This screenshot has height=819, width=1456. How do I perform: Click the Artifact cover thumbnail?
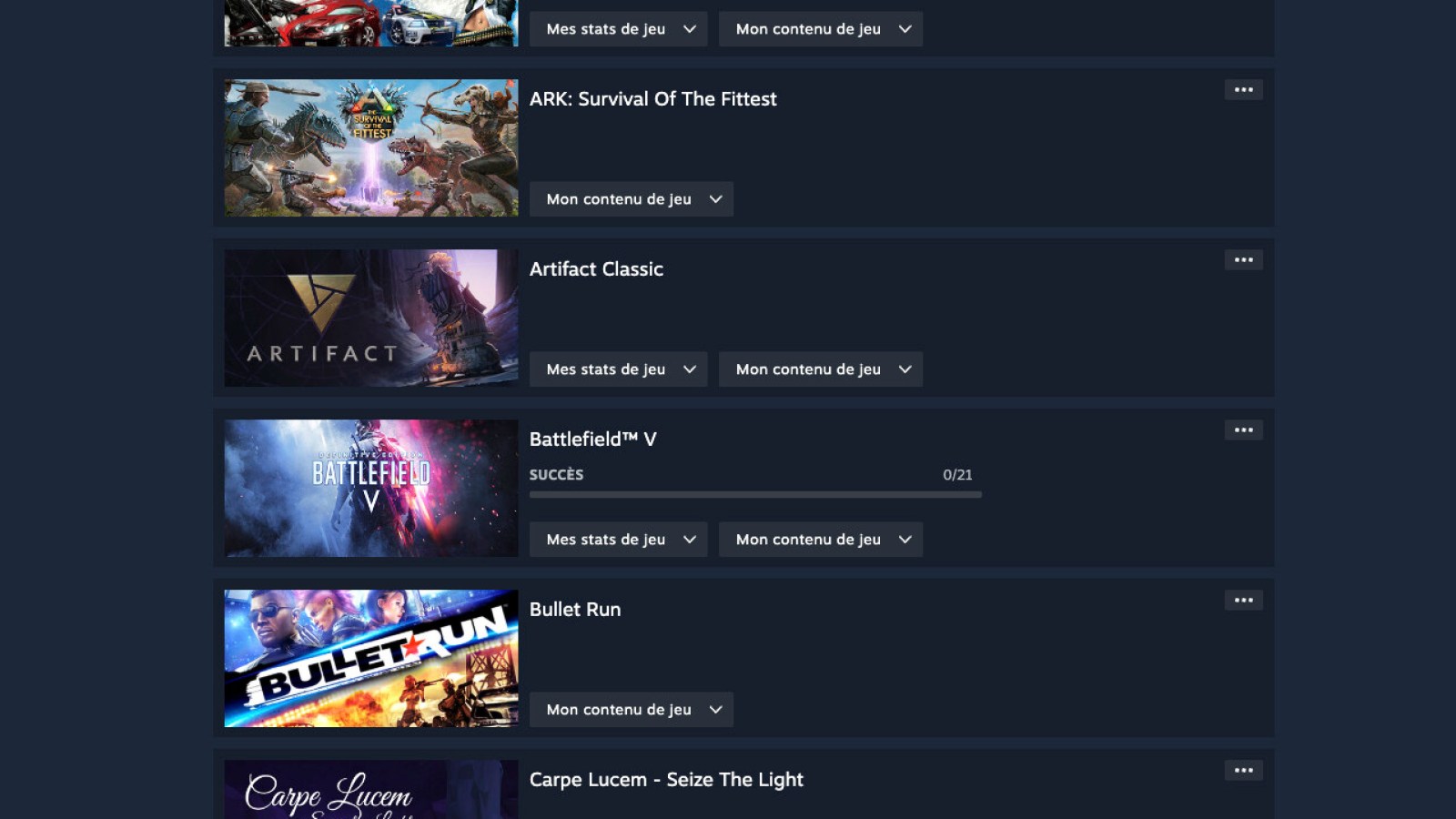371,318
